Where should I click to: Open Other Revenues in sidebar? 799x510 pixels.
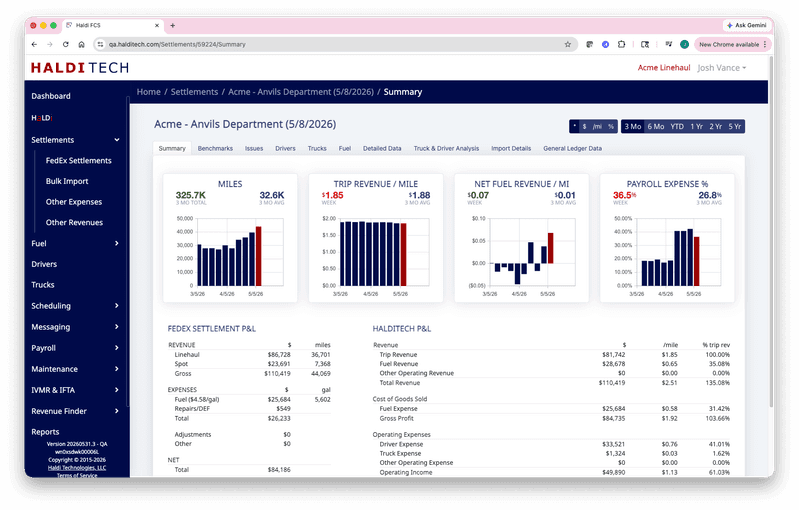74,223
